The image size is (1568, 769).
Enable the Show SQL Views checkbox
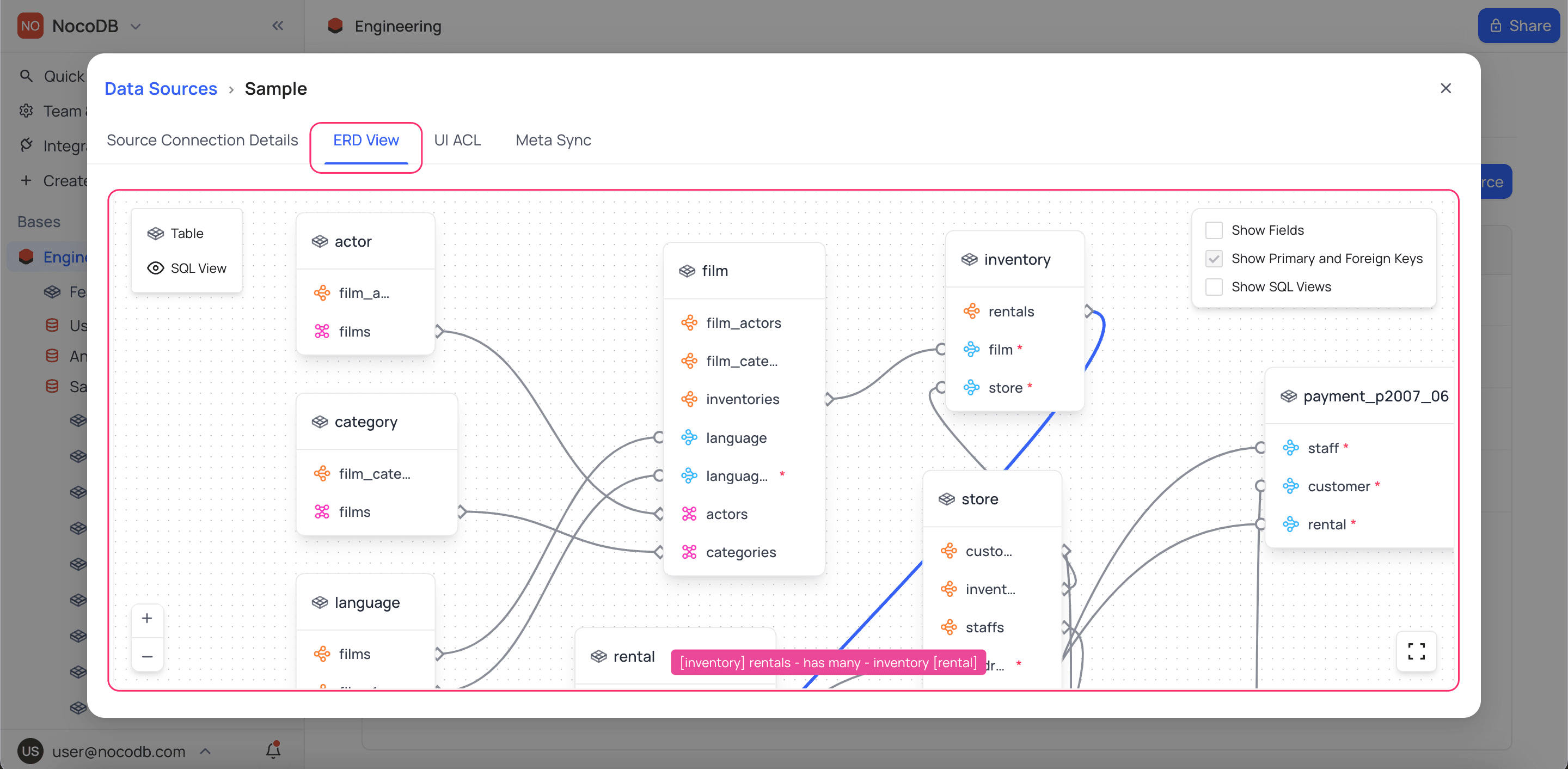point(1214,287)
